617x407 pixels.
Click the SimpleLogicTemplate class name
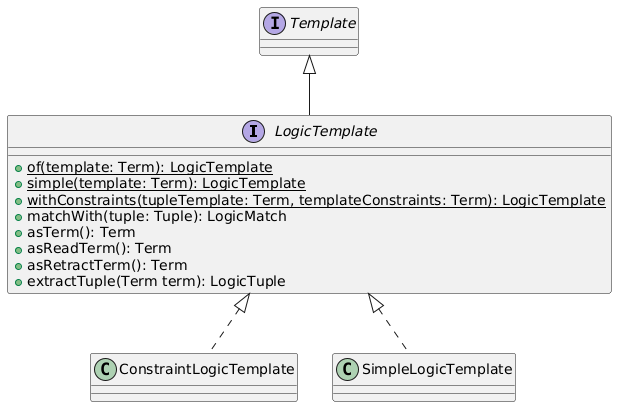(x=436, y=369)
